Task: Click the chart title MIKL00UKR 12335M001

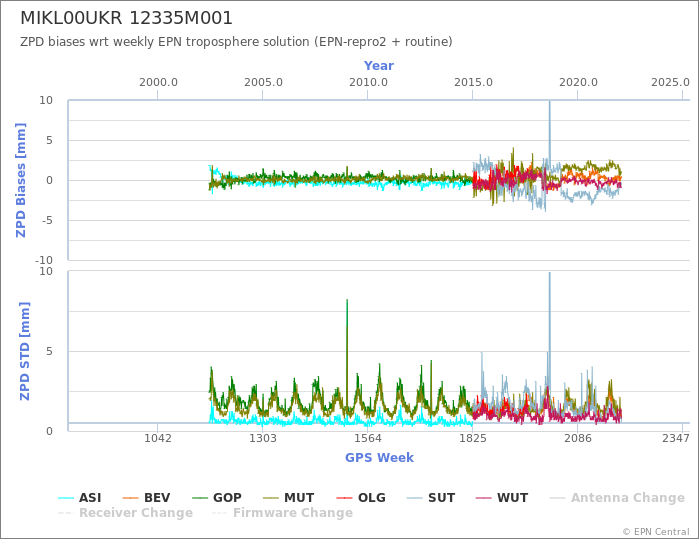Action: 126,18
